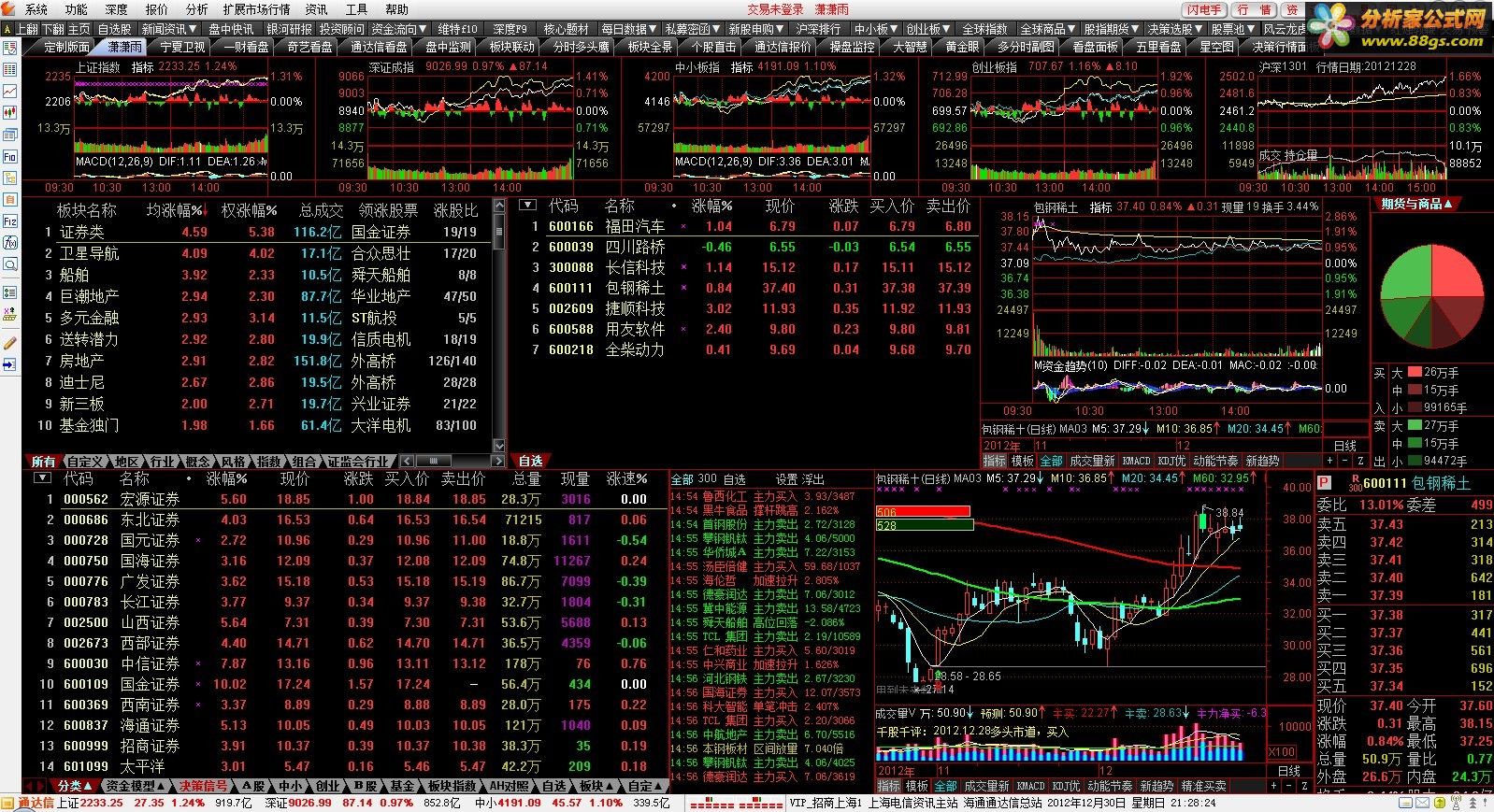
Task: Open the quote list icon in left sidebar
Action: (9, 70)
